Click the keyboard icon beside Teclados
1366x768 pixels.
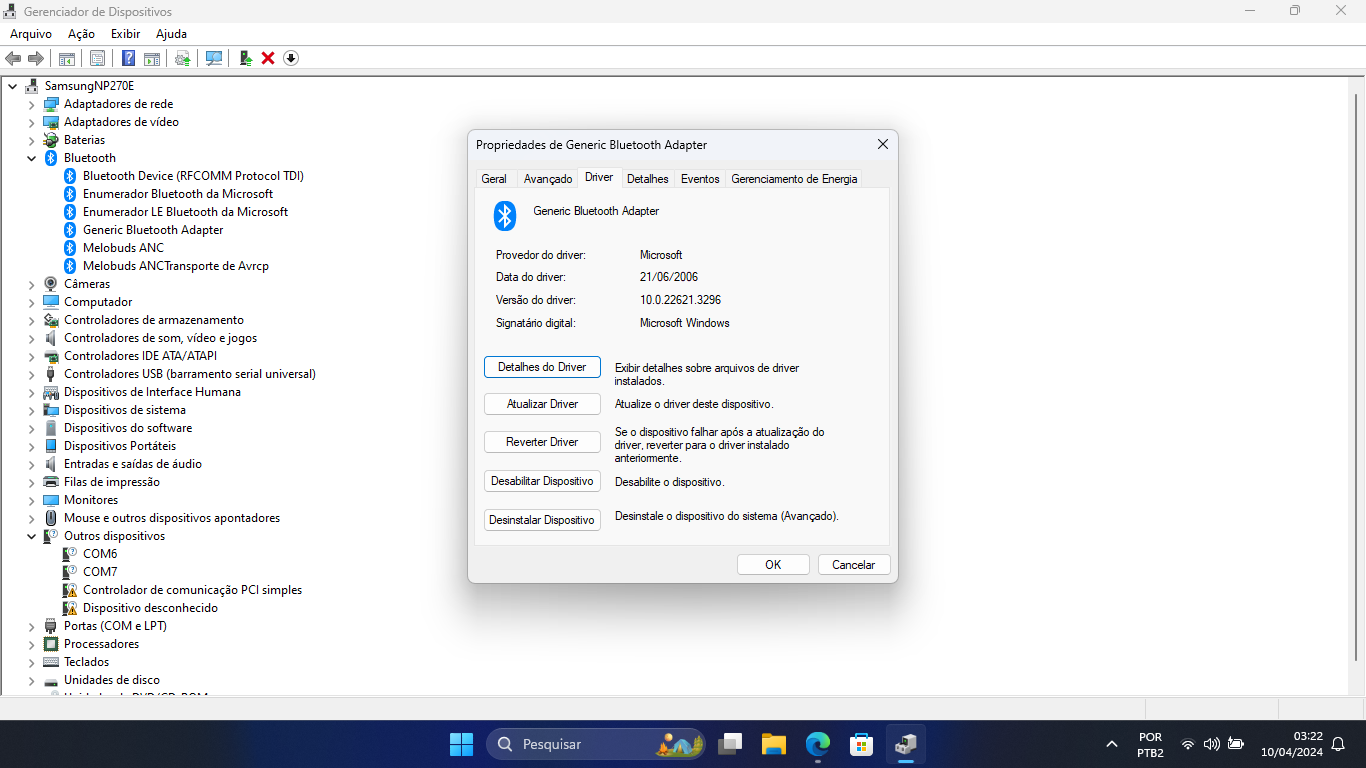[51, 662]
